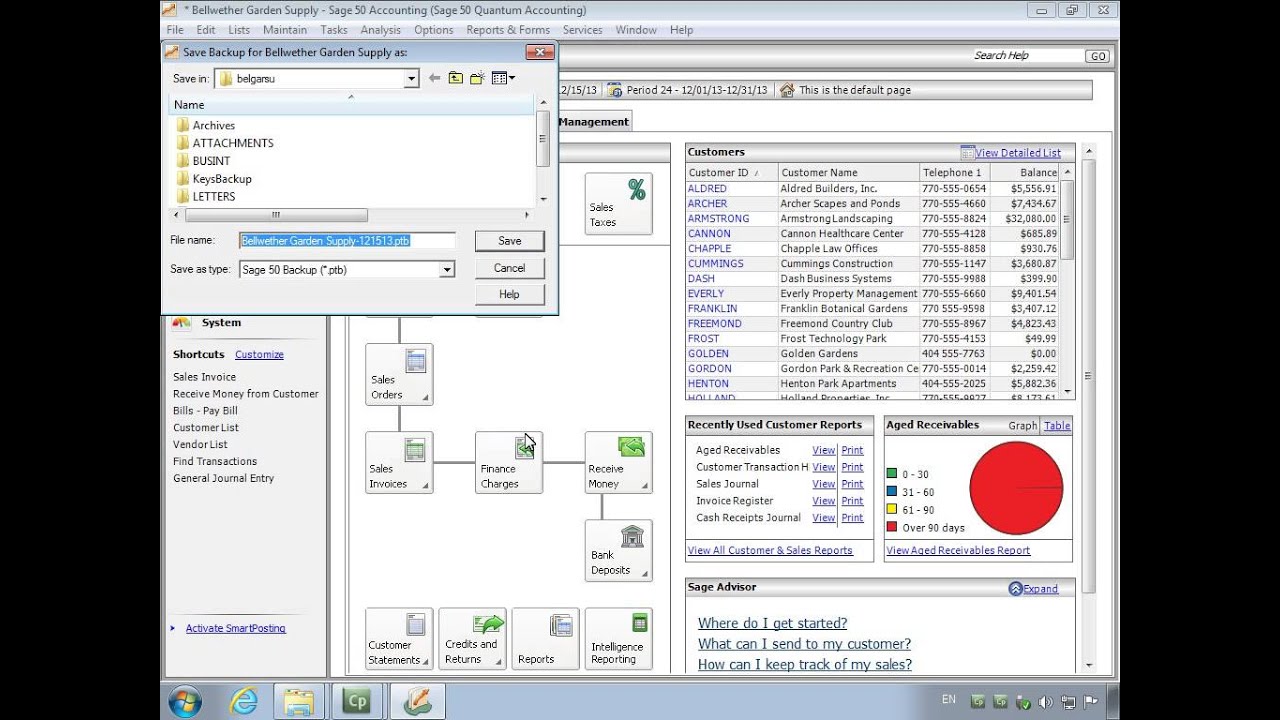Click the Cancel button in backup dialog

[x=509, y=268]
